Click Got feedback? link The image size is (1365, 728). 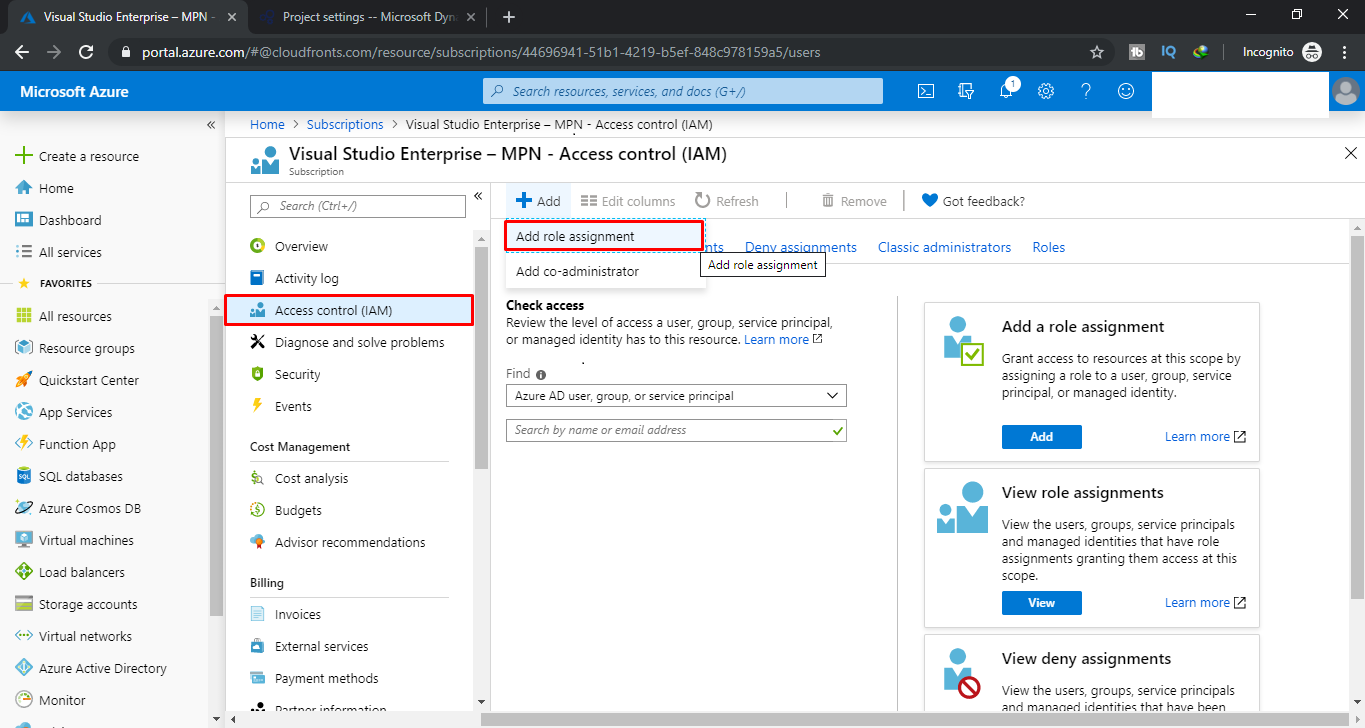(973, 201)
